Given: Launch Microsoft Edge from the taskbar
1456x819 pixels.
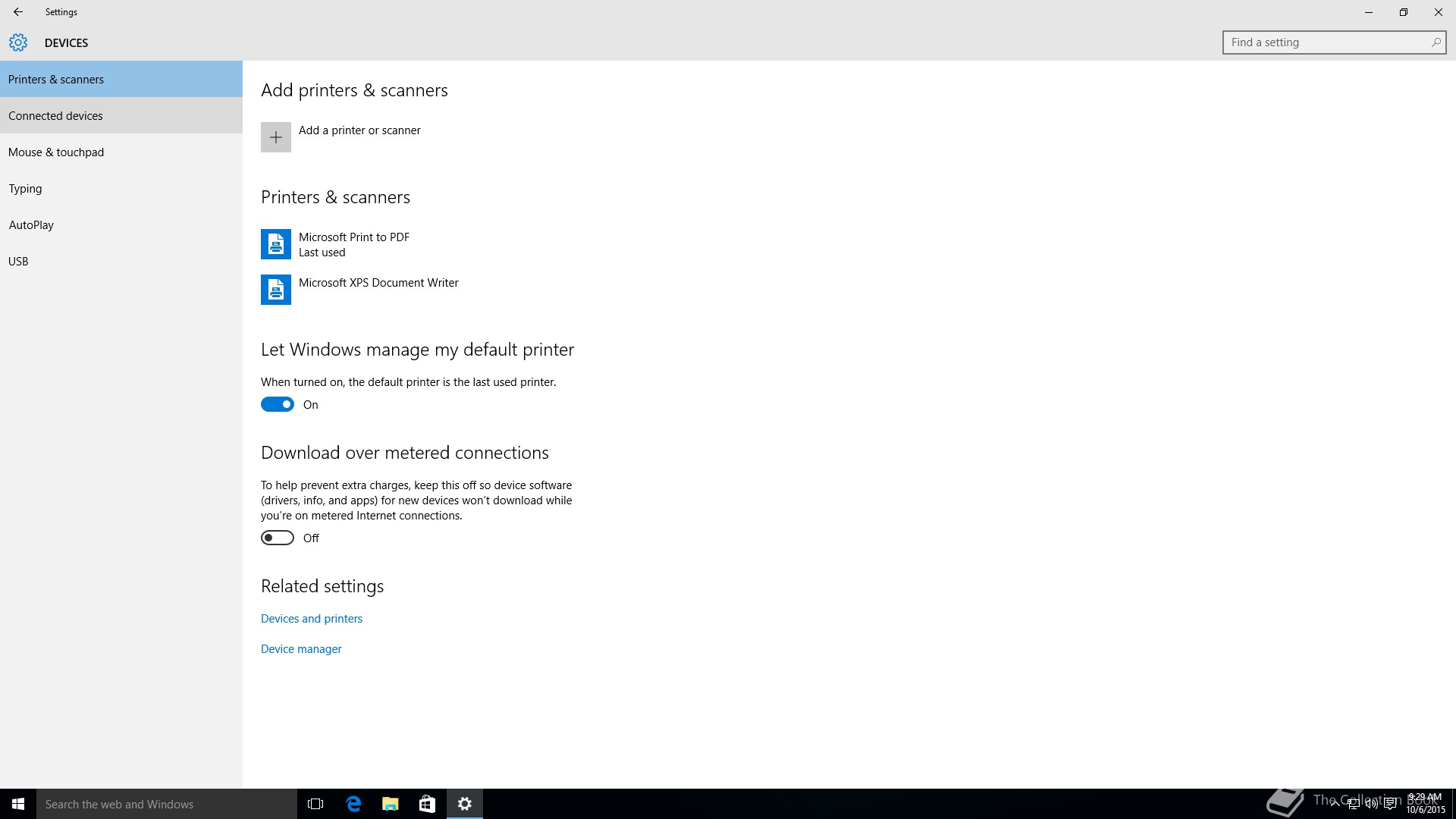Looking at the screenshot, I should pyautogui.click(x=353, y=804).
